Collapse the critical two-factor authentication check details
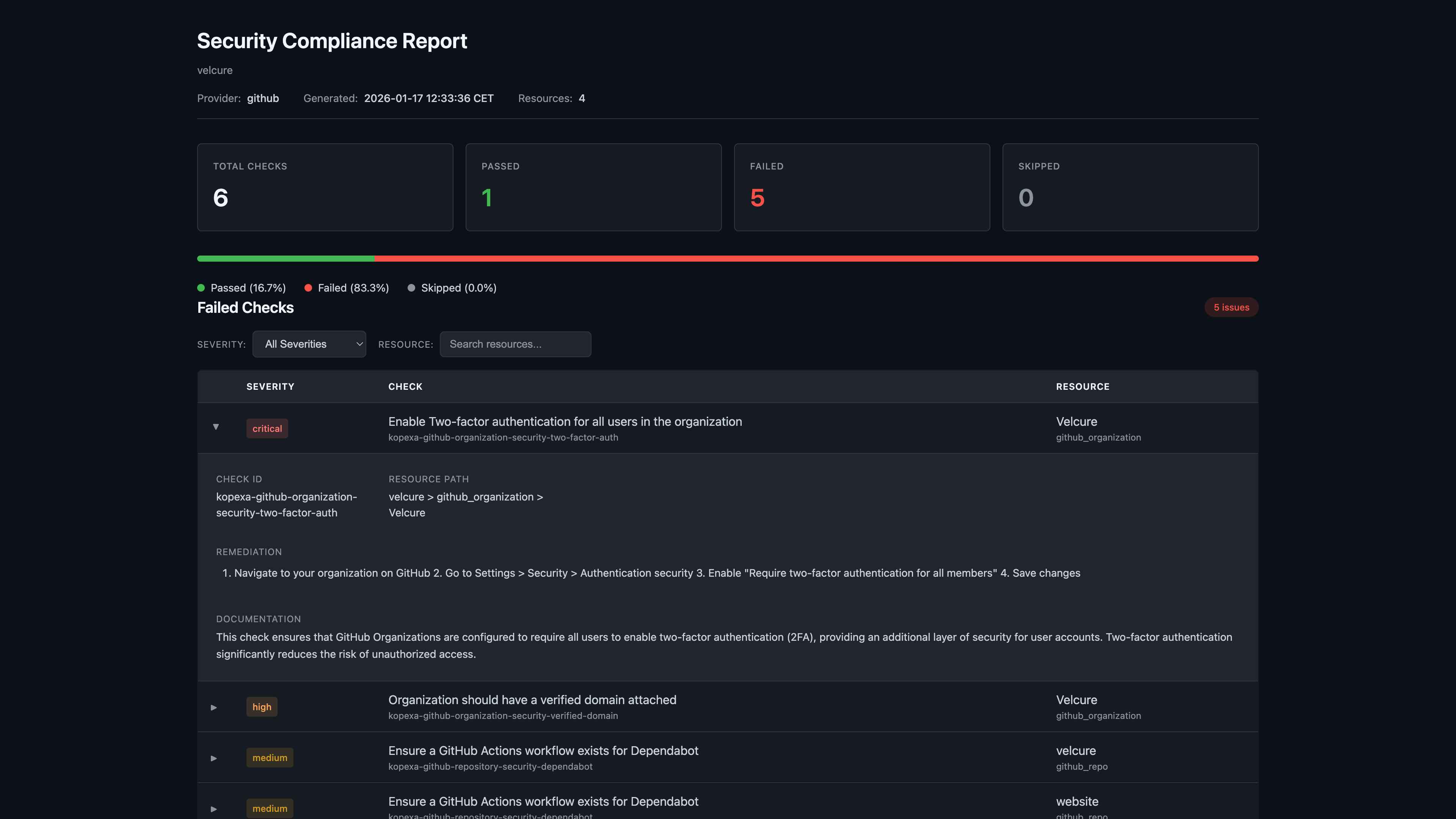 (x=215, y=427)
